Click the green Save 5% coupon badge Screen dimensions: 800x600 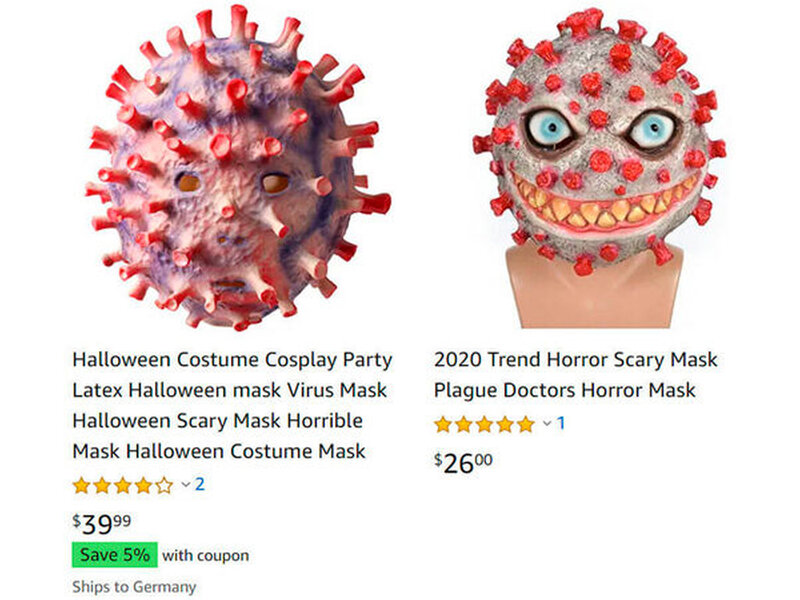pos(115,555)
